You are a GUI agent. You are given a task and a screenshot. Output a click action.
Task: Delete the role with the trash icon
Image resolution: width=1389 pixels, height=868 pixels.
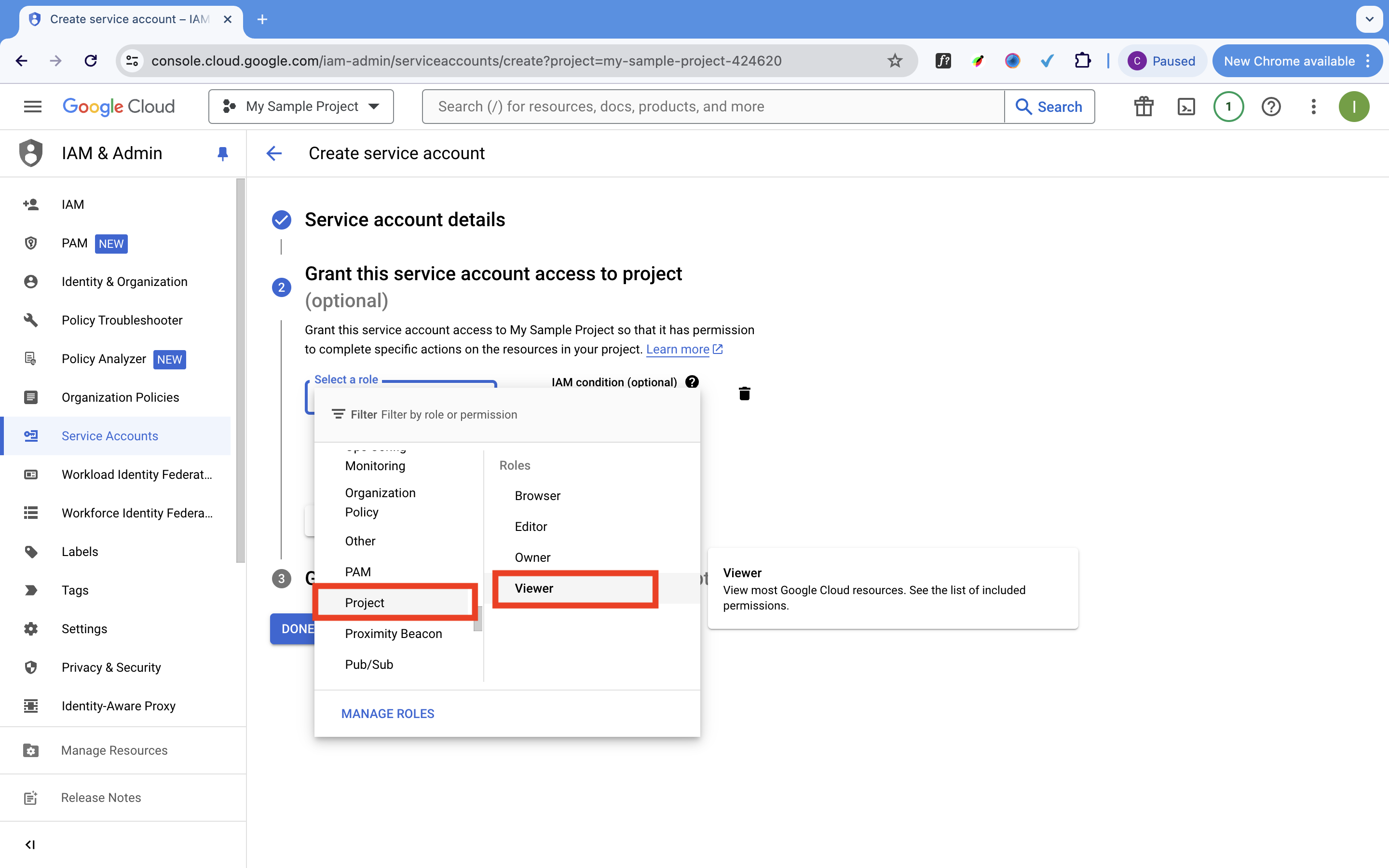pos(745,394)
